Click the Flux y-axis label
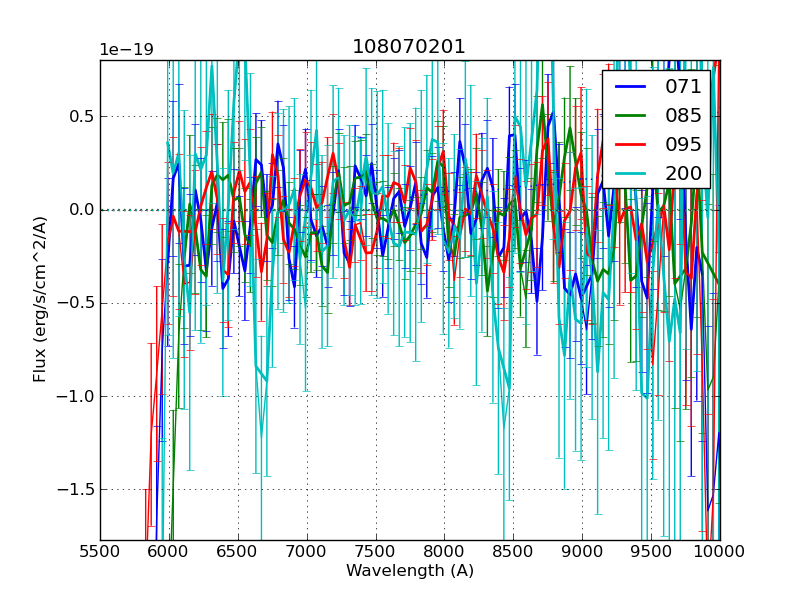Viewport: 800px width, 600px height. (x=40, y=300)
